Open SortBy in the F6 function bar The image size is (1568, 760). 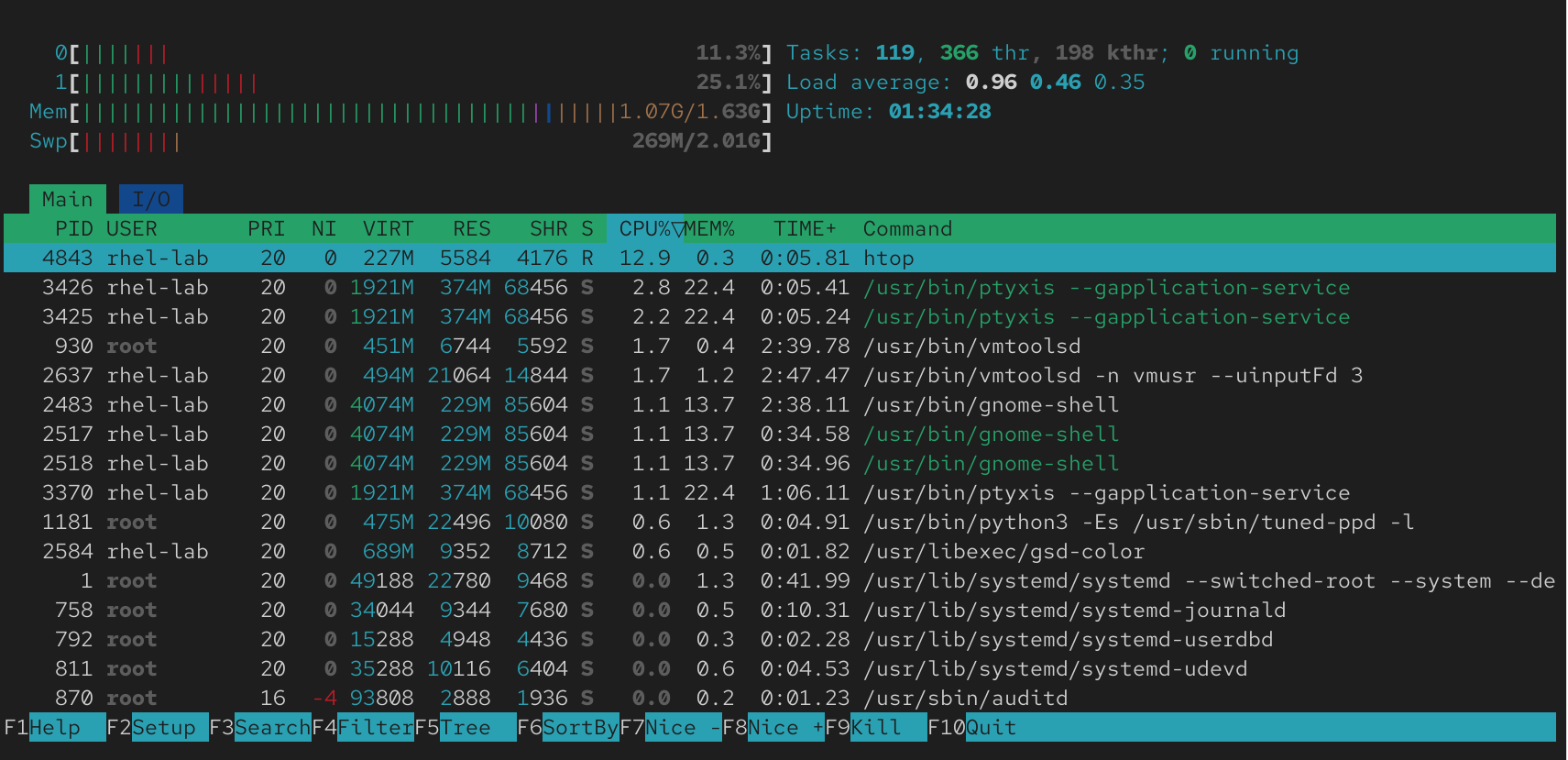pyautogui.click(x=568, y=727)
